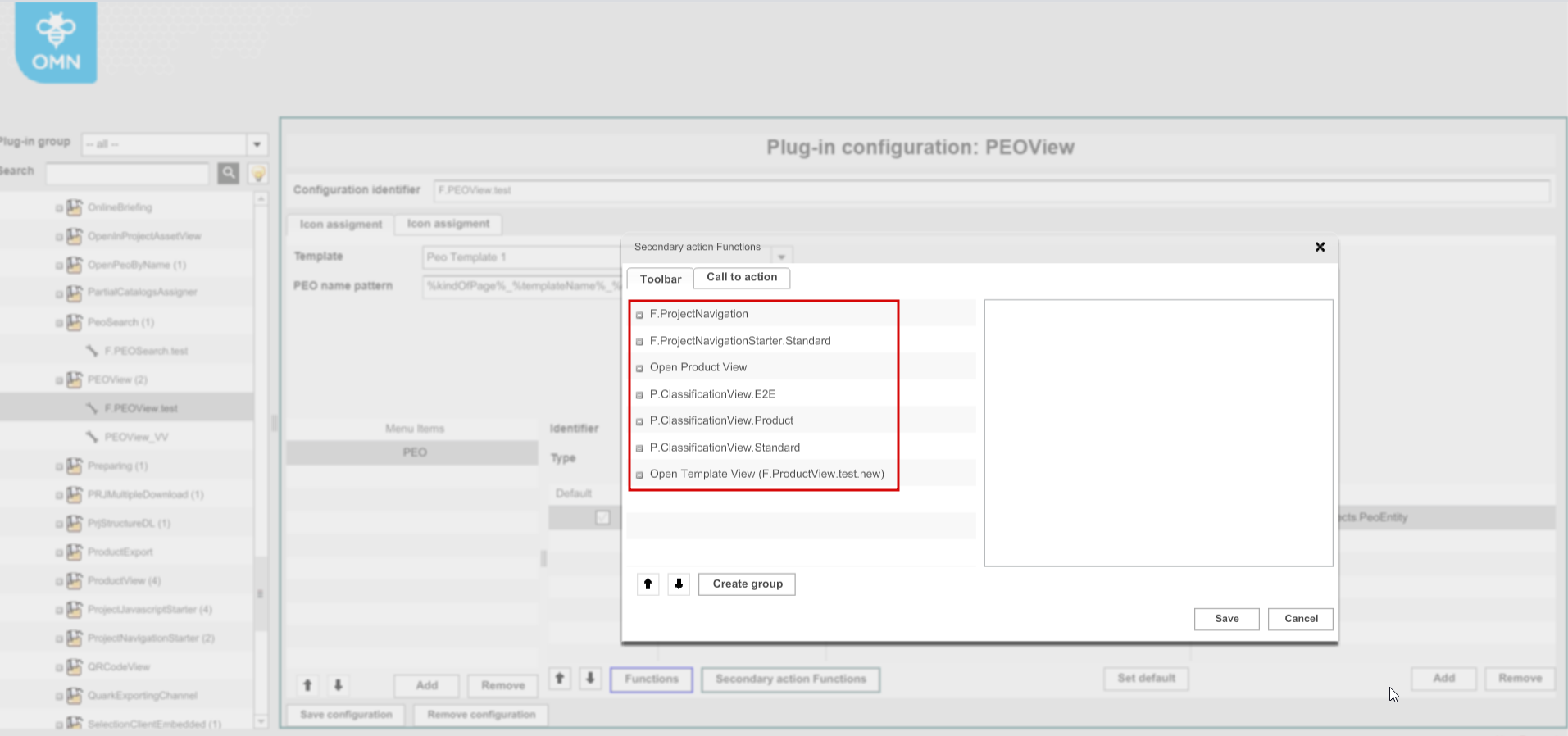Toggle the checkbox under the Default column
1568x736 pixels.
coord(602,517)
